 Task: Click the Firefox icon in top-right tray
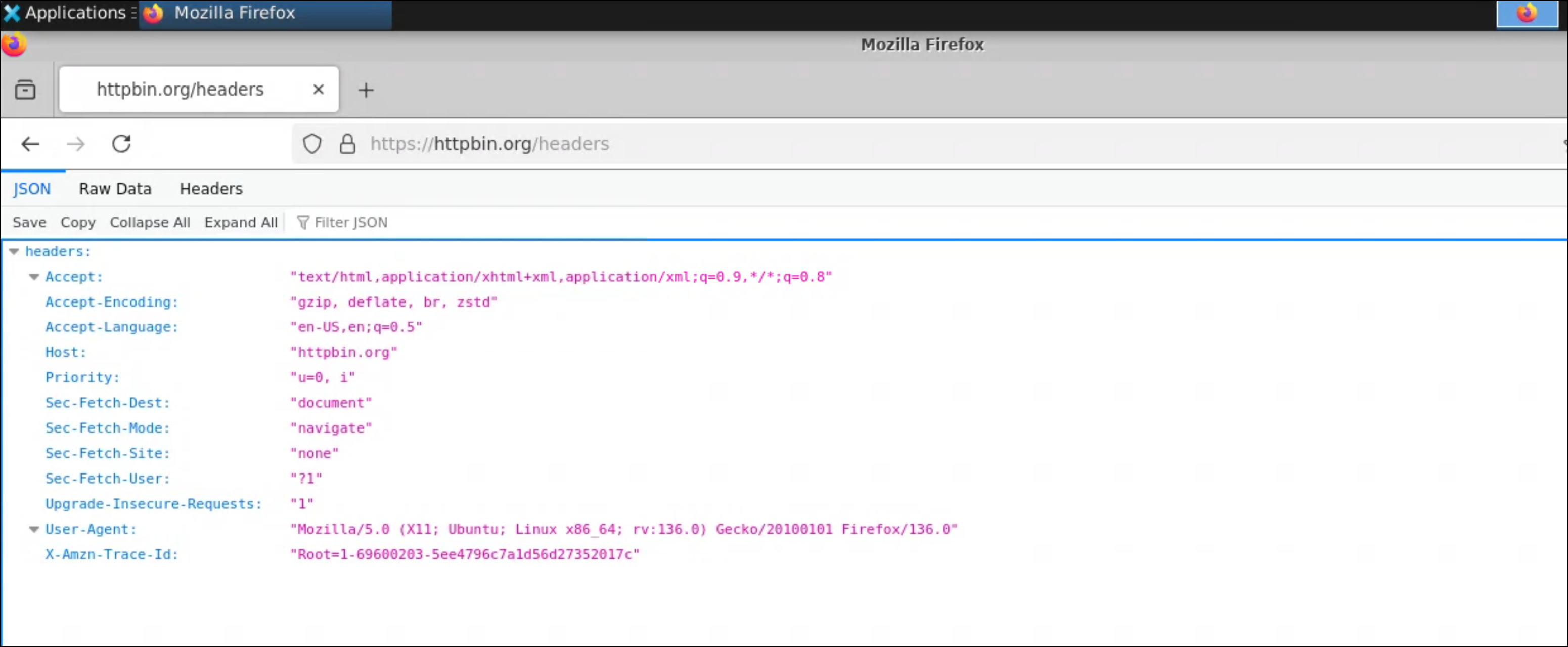1527,13
